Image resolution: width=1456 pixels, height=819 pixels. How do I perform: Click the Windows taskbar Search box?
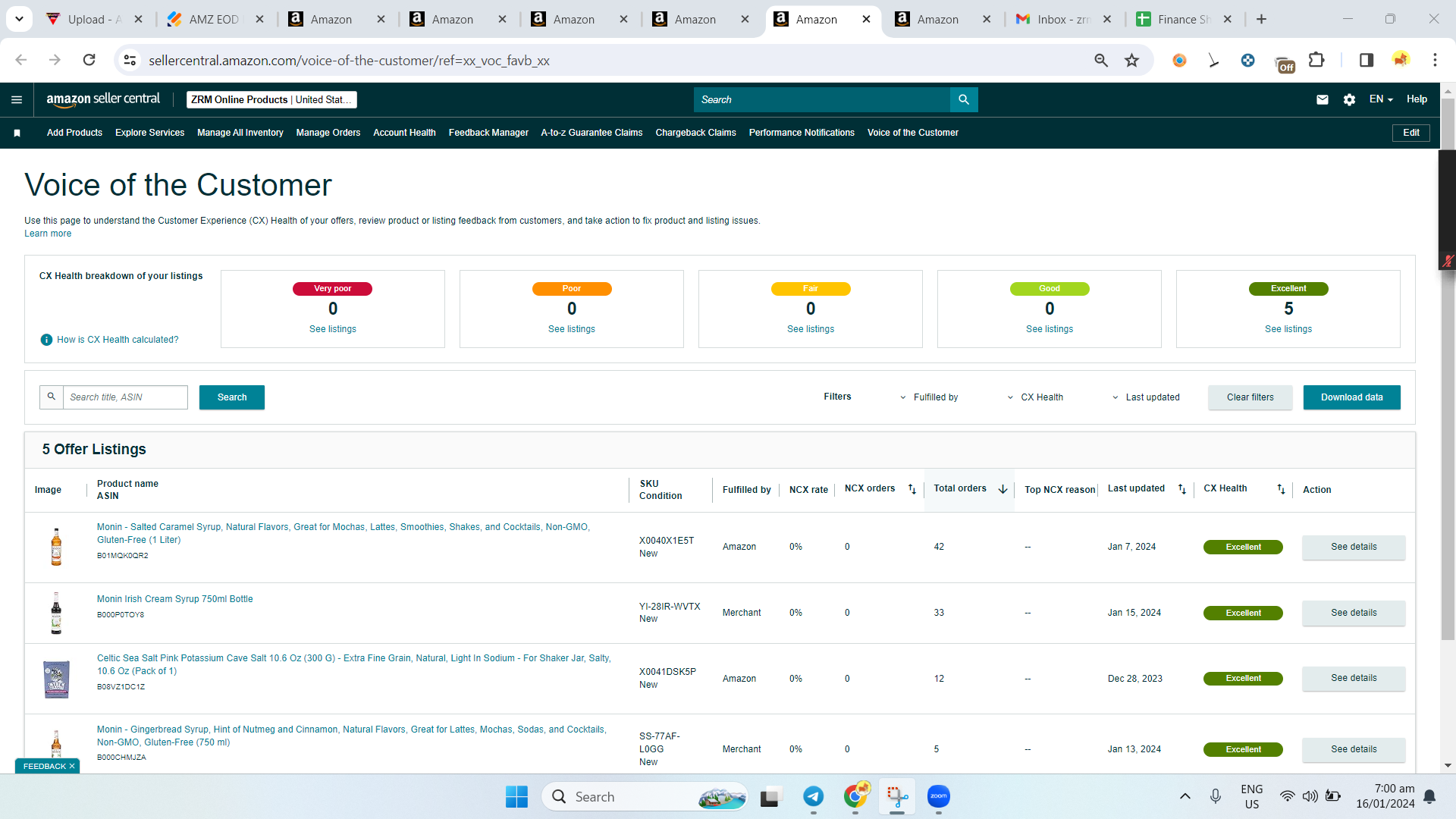tap(645, 796)
